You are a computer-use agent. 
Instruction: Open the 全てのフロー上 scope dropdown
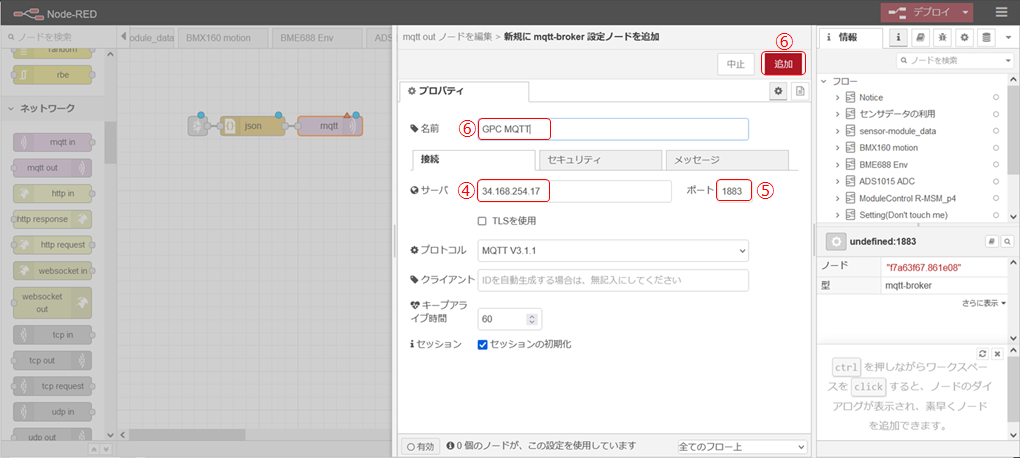(740, 447)
